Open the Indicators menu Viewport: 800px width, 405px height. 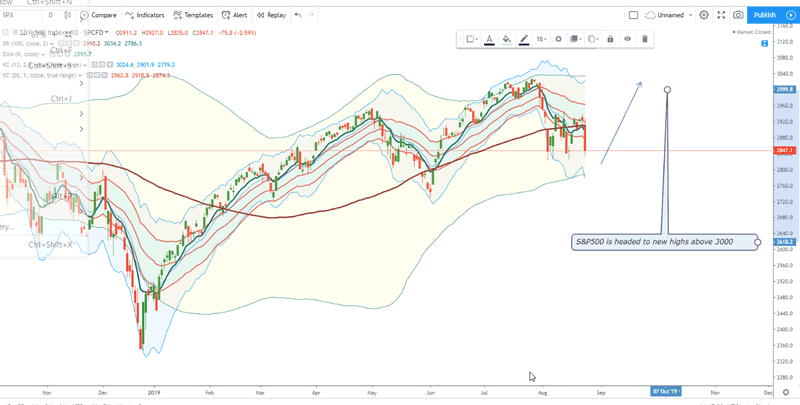click(145, 15)
